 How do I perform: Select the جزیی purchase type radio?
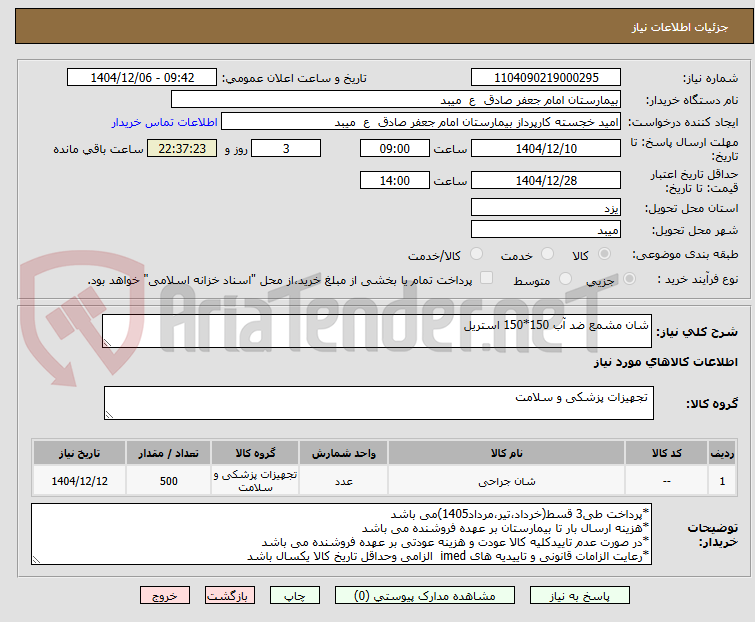coord(629,279)
